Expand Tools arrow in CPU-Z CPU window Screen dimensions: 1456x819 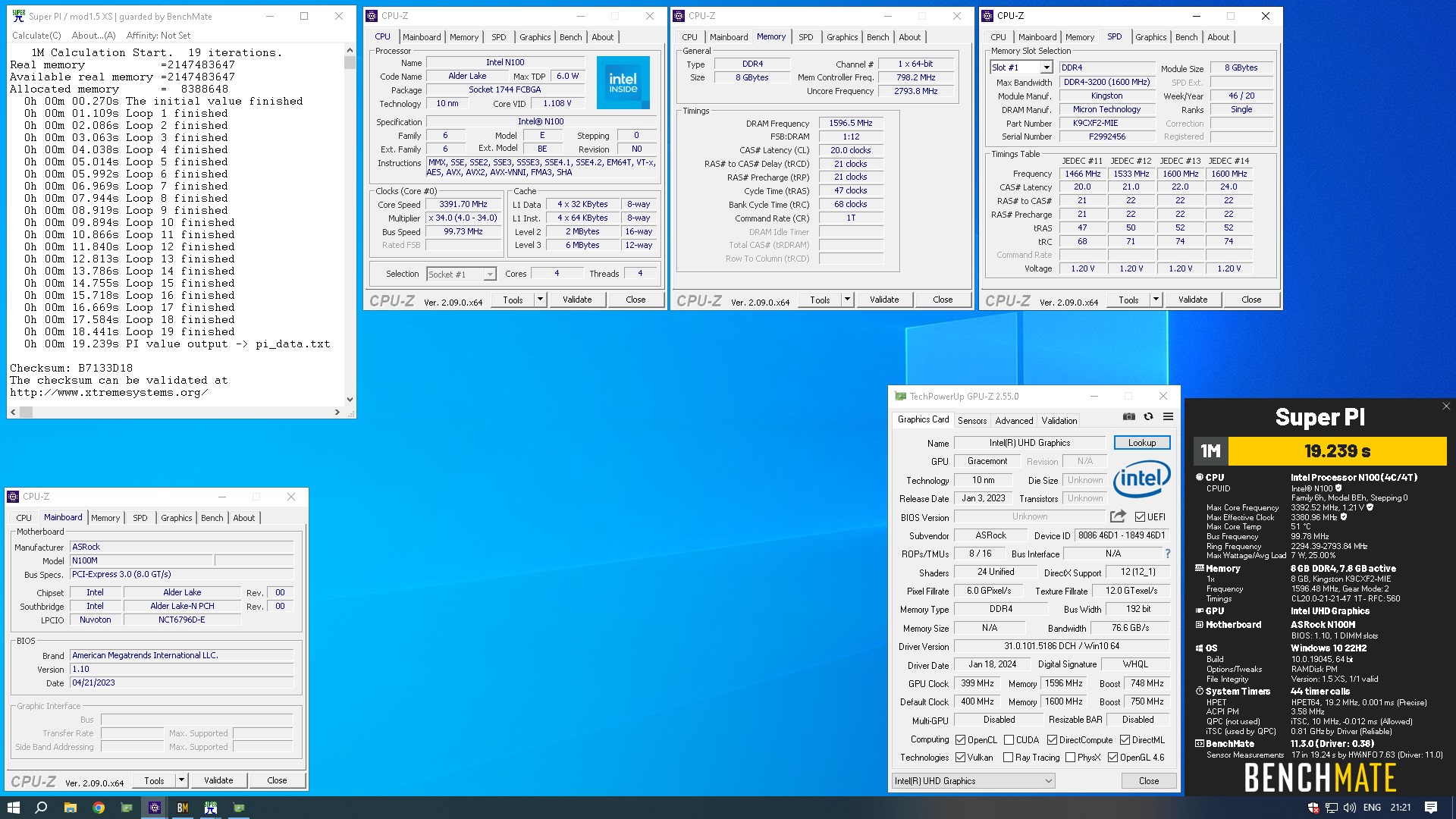coord(540,300)
